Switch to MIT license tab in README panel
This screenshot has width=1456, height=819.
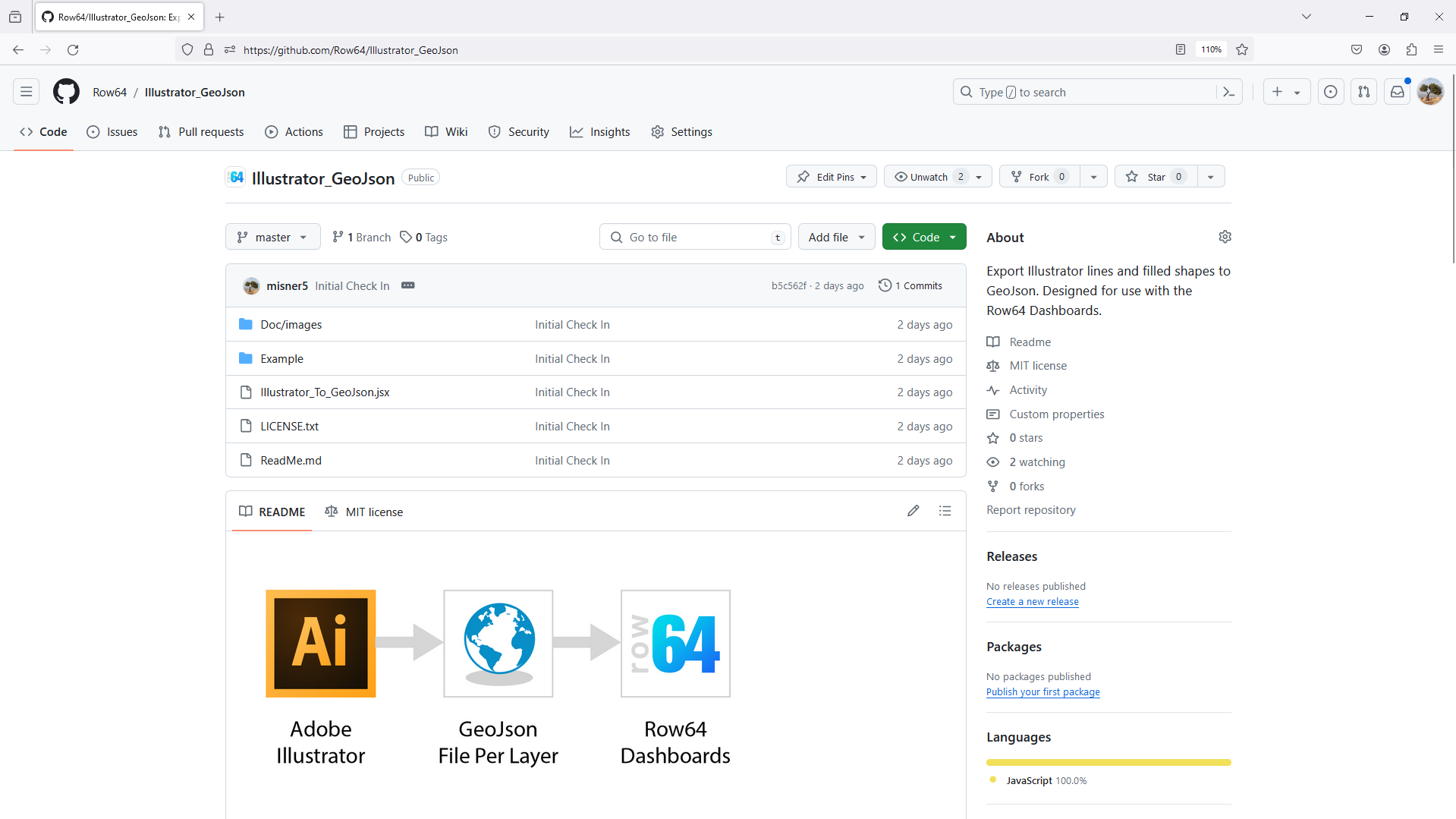(x=364, y=512)
